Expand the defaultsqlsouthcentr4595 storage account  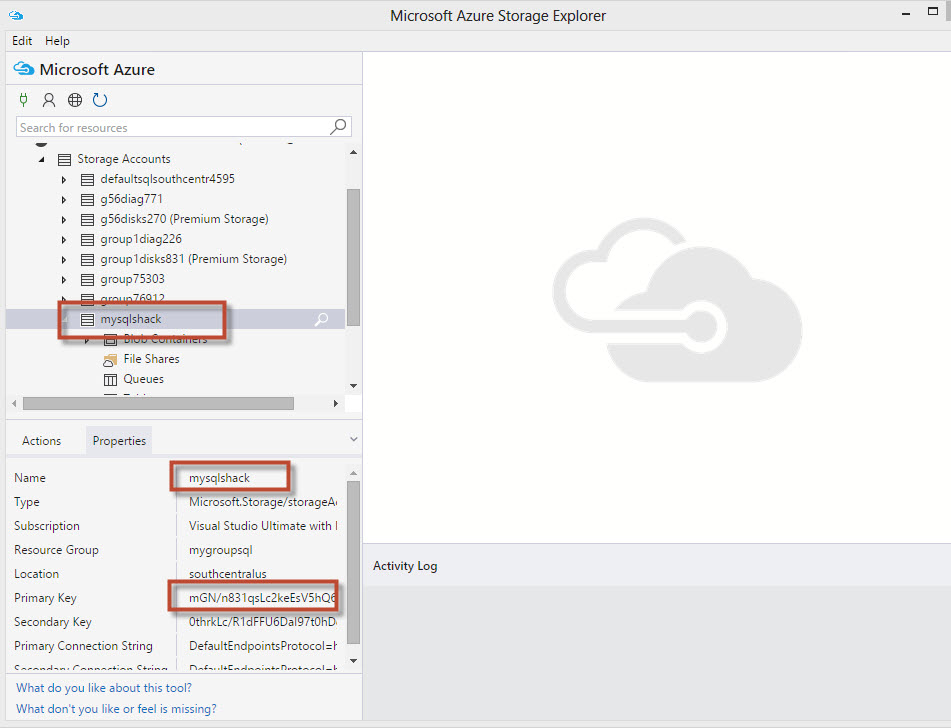click(64, 180)
